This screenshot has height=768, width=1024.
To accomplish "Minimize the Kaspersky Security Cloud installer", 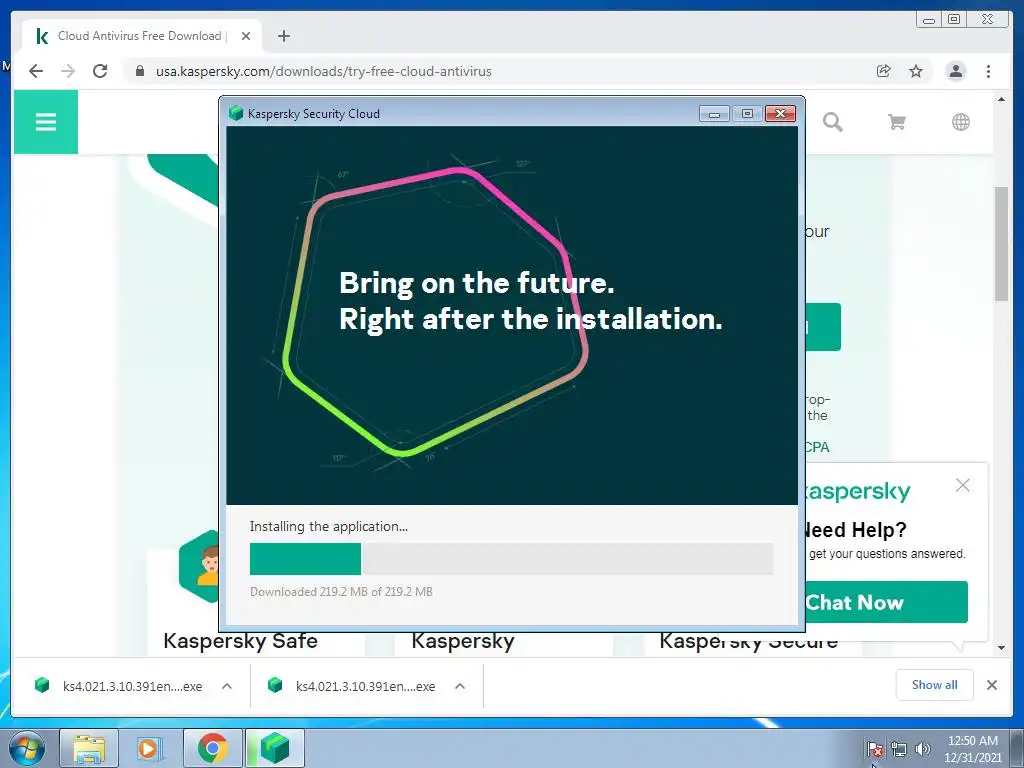I will point(714,114).
